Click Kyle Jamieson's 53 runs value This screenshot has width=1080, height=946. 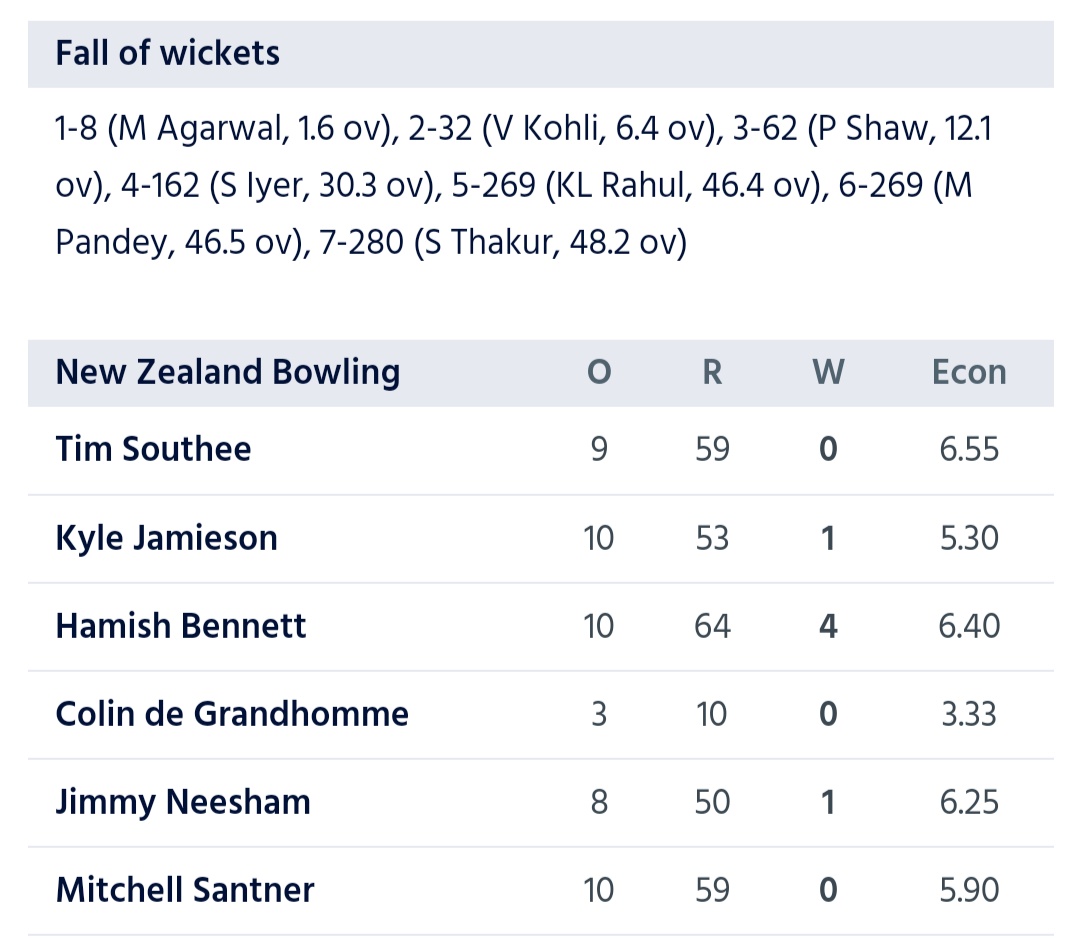pos(712,538)
